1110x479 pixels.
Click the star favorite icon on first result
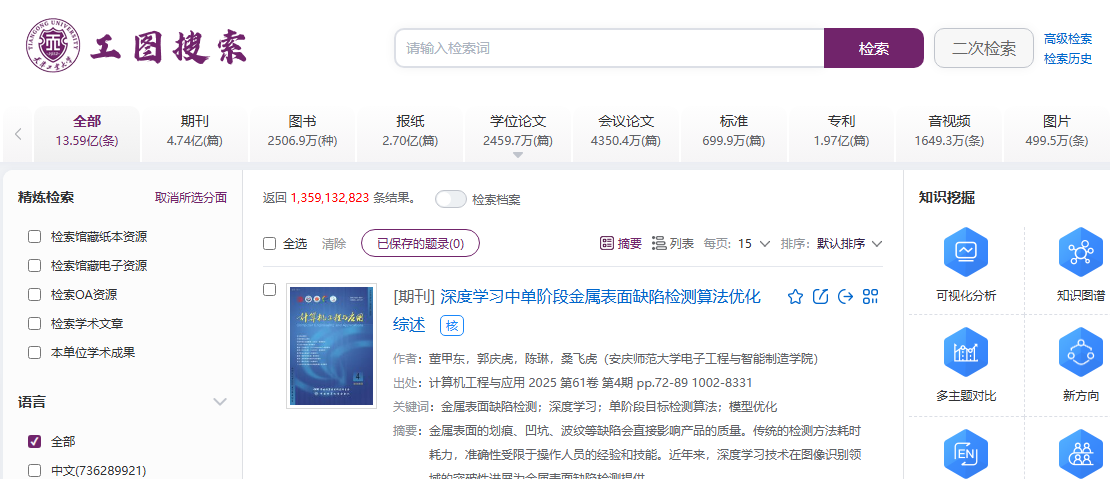click(x=795, y=297)
